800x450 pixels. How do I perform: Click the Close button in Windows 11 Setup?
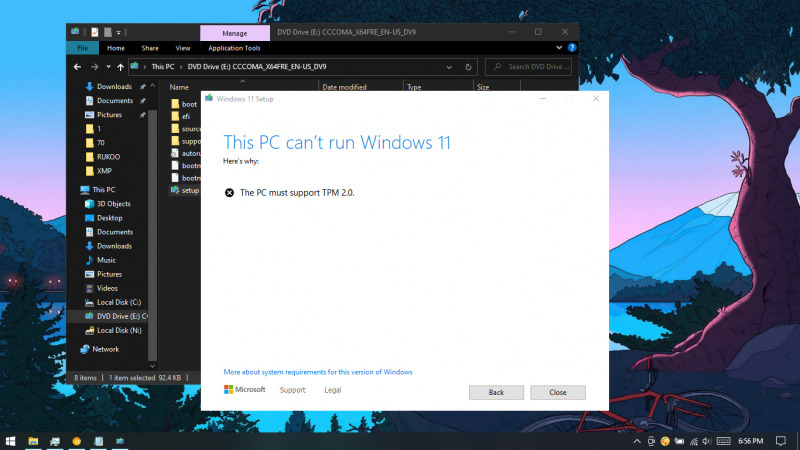point(558,392)
